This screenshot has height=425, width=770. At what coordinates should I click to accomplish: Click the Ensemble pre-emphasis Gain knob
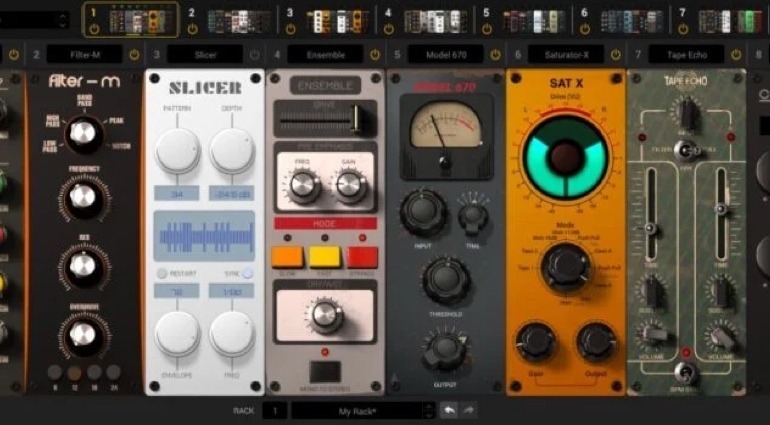pos(350,186)
